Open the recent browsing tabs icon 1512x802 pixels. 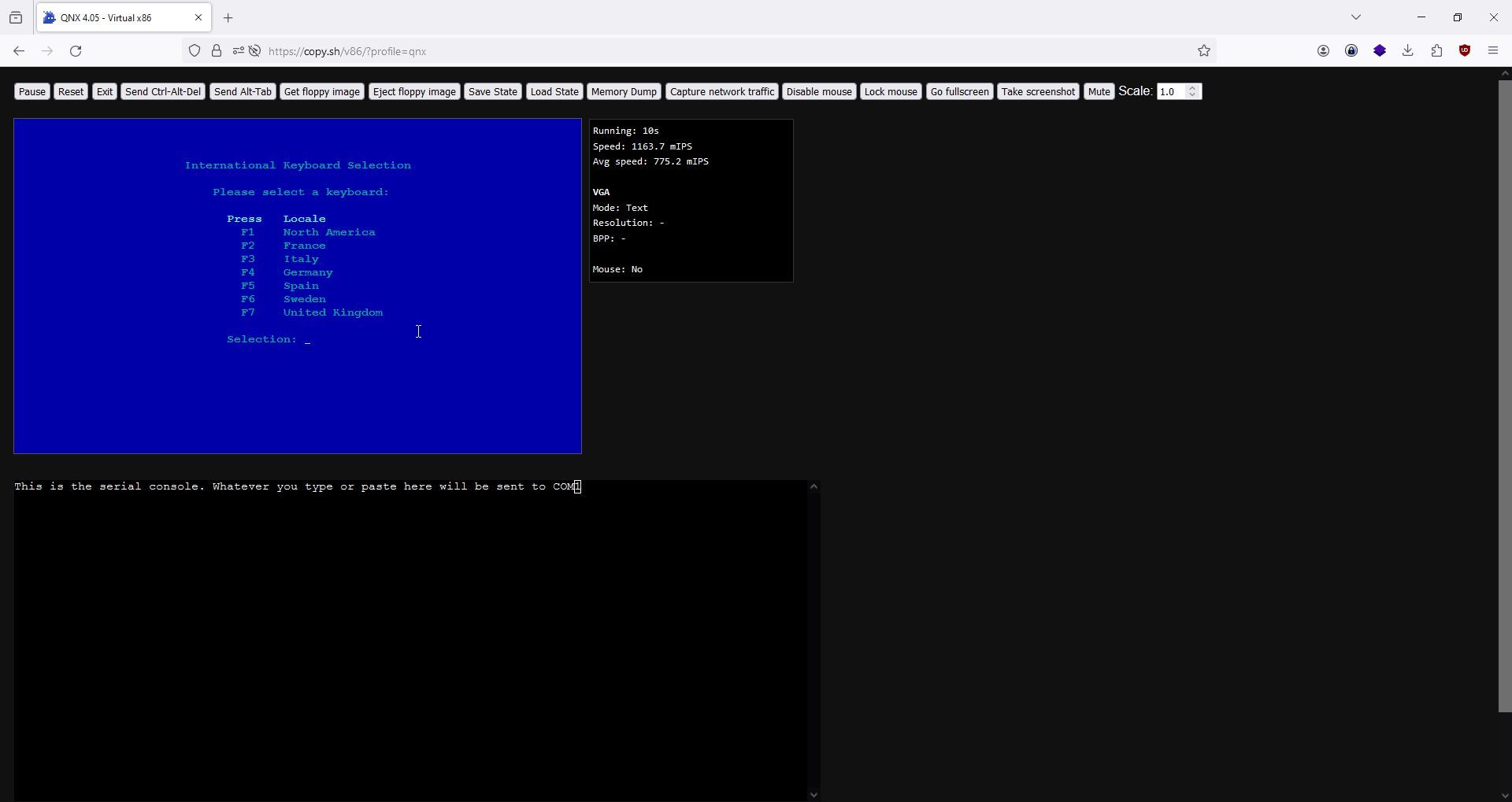point(16,17)
